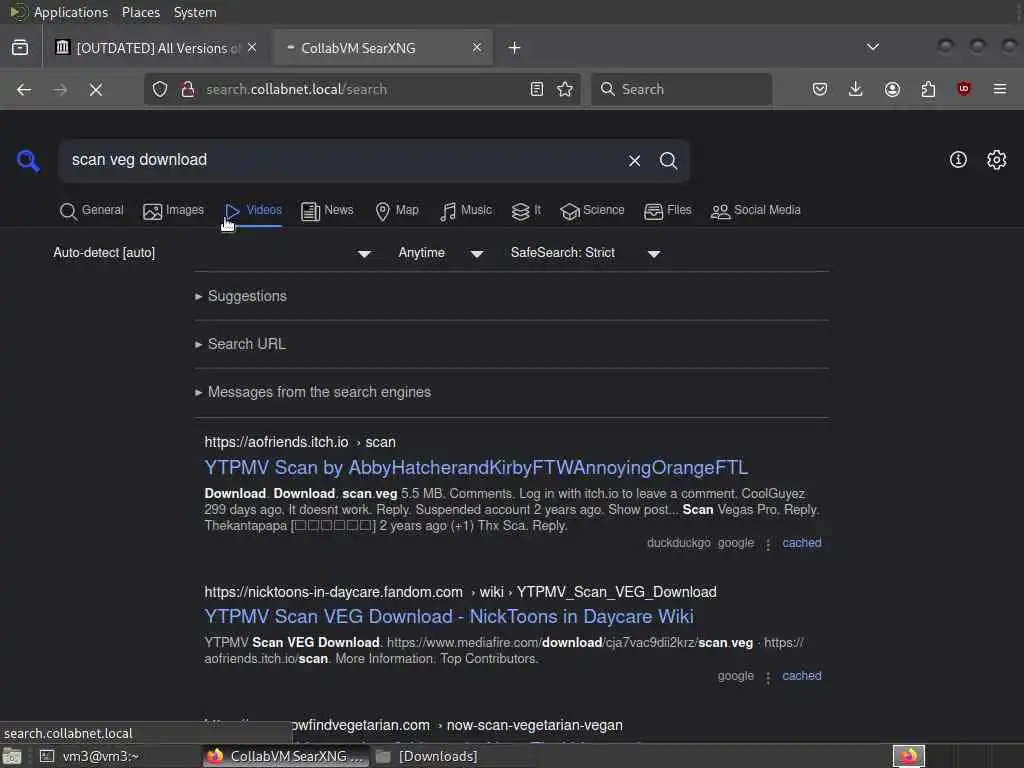
Task: Open the Pocket save icon
Action: pyautogui.click(x=820, y=89)
